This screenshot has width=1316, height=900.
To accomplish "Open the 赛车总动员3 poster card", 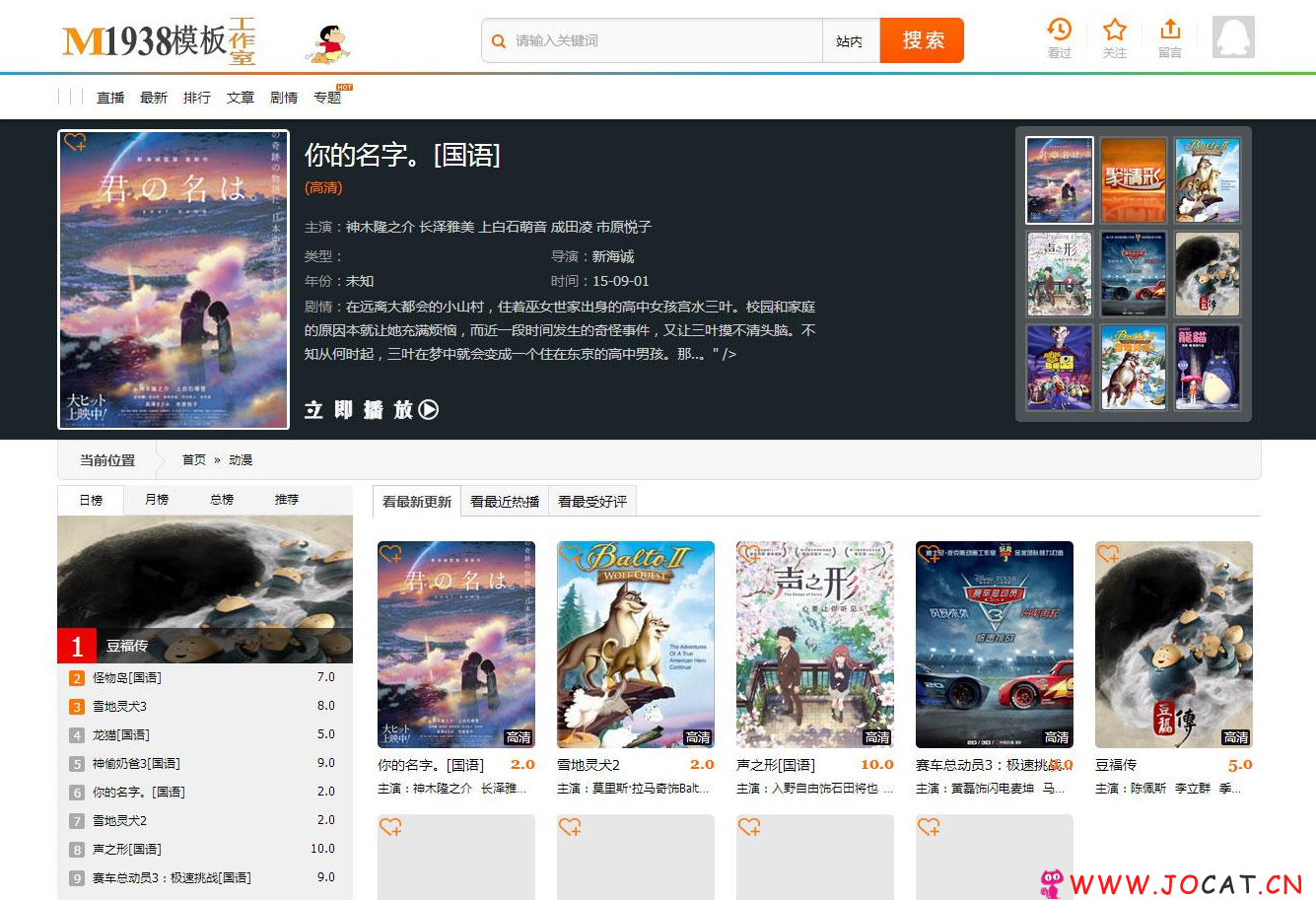I will click(995, 645).
